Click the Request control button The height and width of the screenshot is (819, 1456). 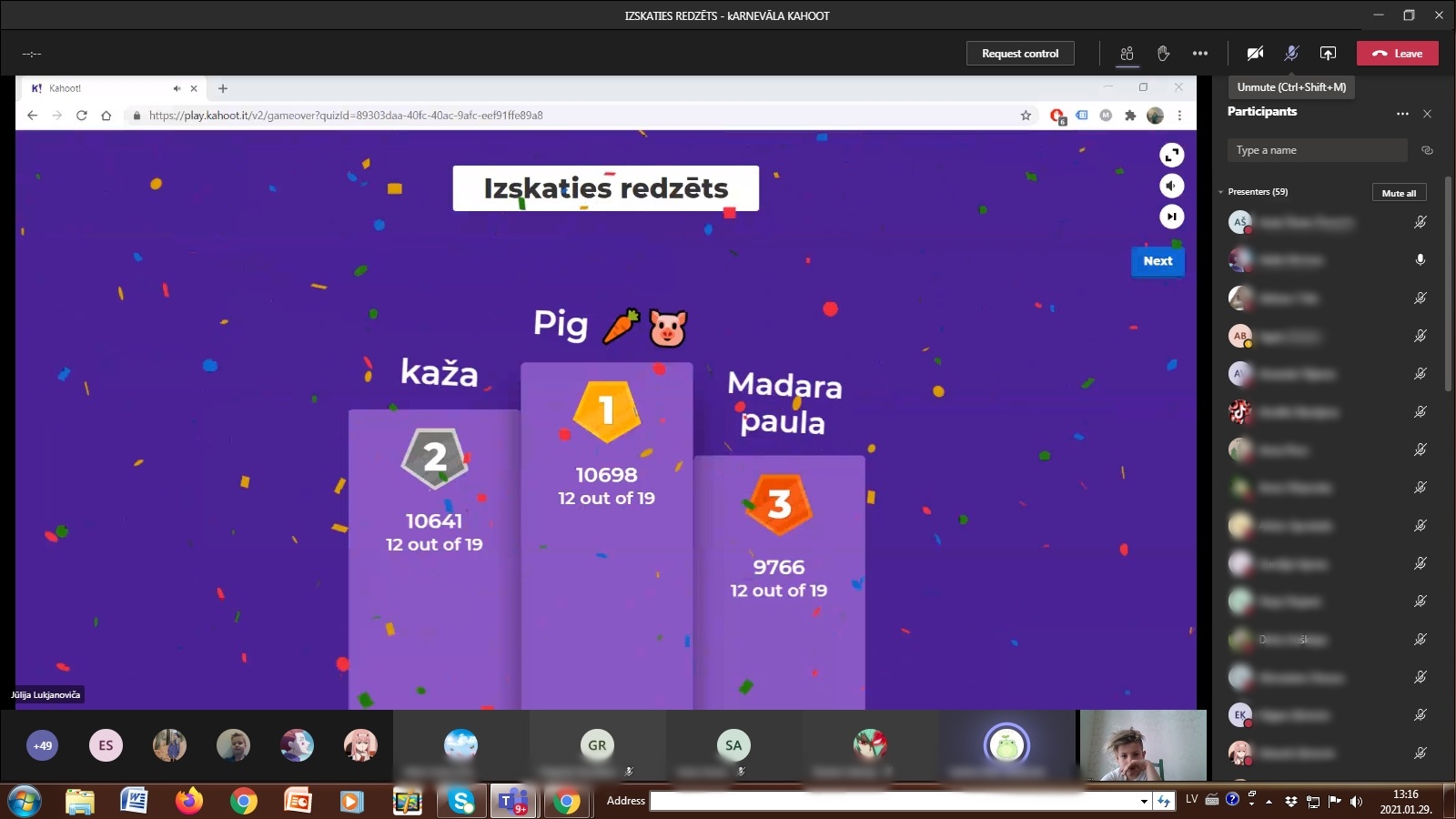point(1019,54)
